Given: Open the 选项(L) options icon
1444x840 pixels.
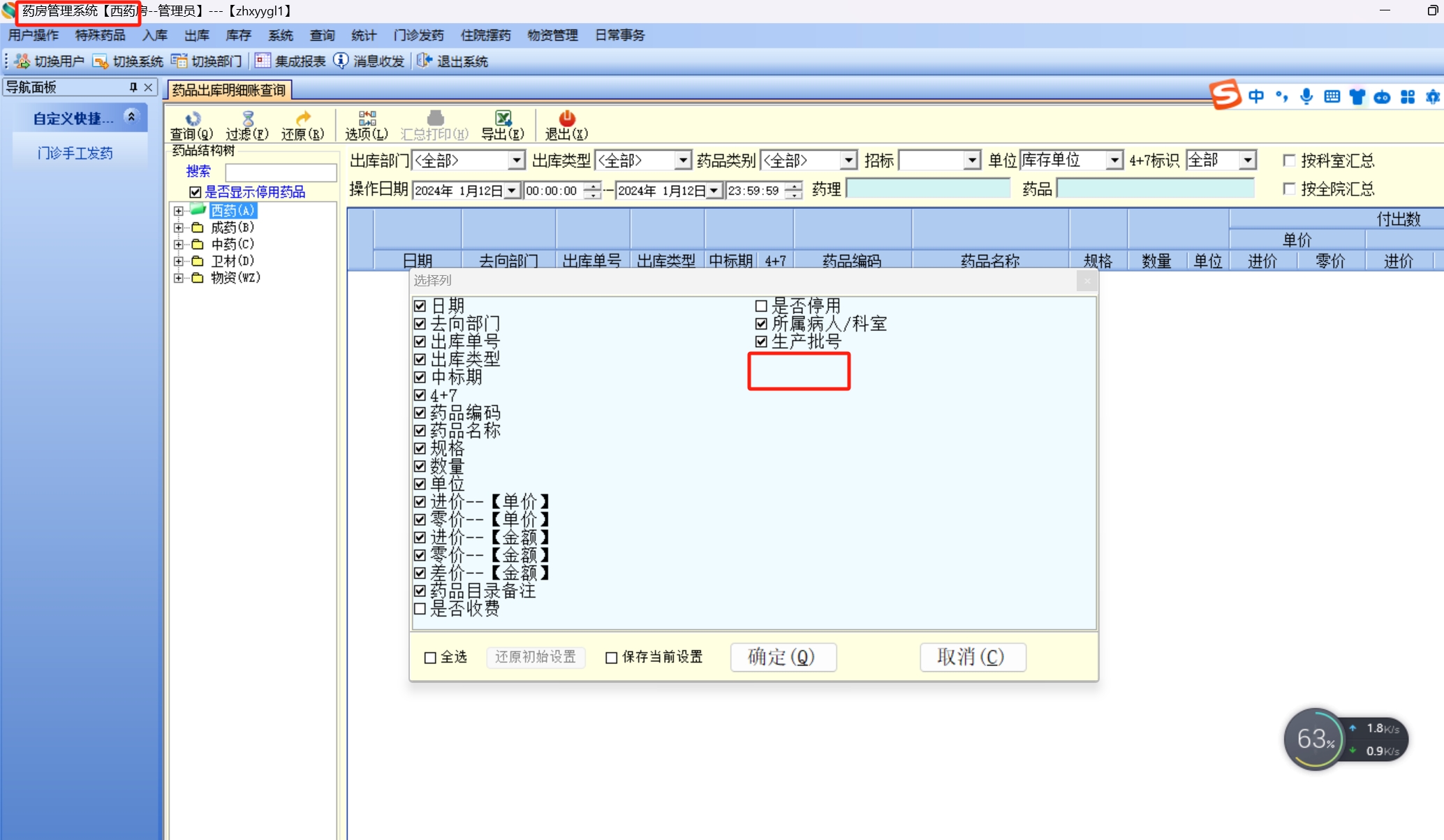Looking at the screenshot, I should pyautogui.click(x=367, y=119).
